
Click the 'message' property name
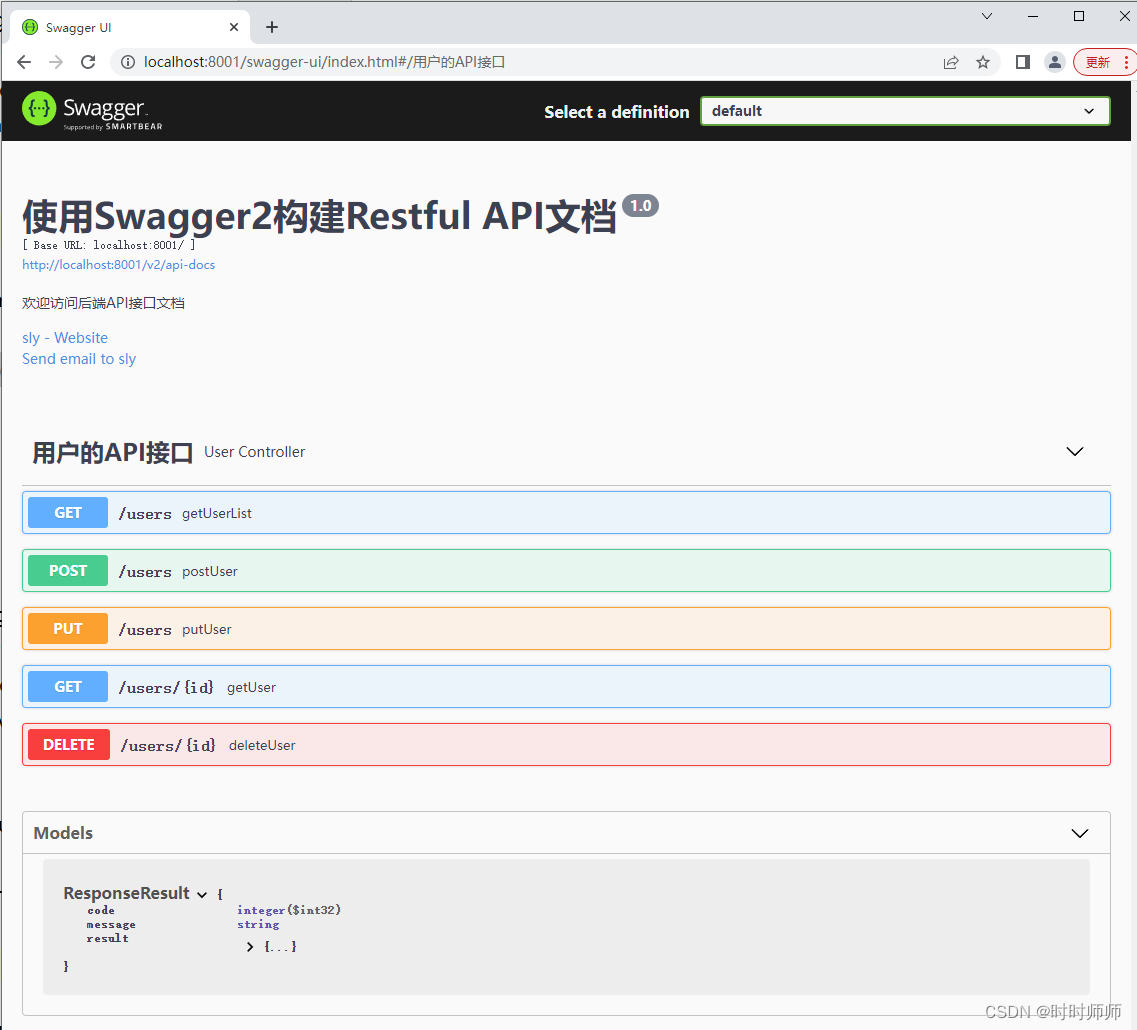point(111,925)
